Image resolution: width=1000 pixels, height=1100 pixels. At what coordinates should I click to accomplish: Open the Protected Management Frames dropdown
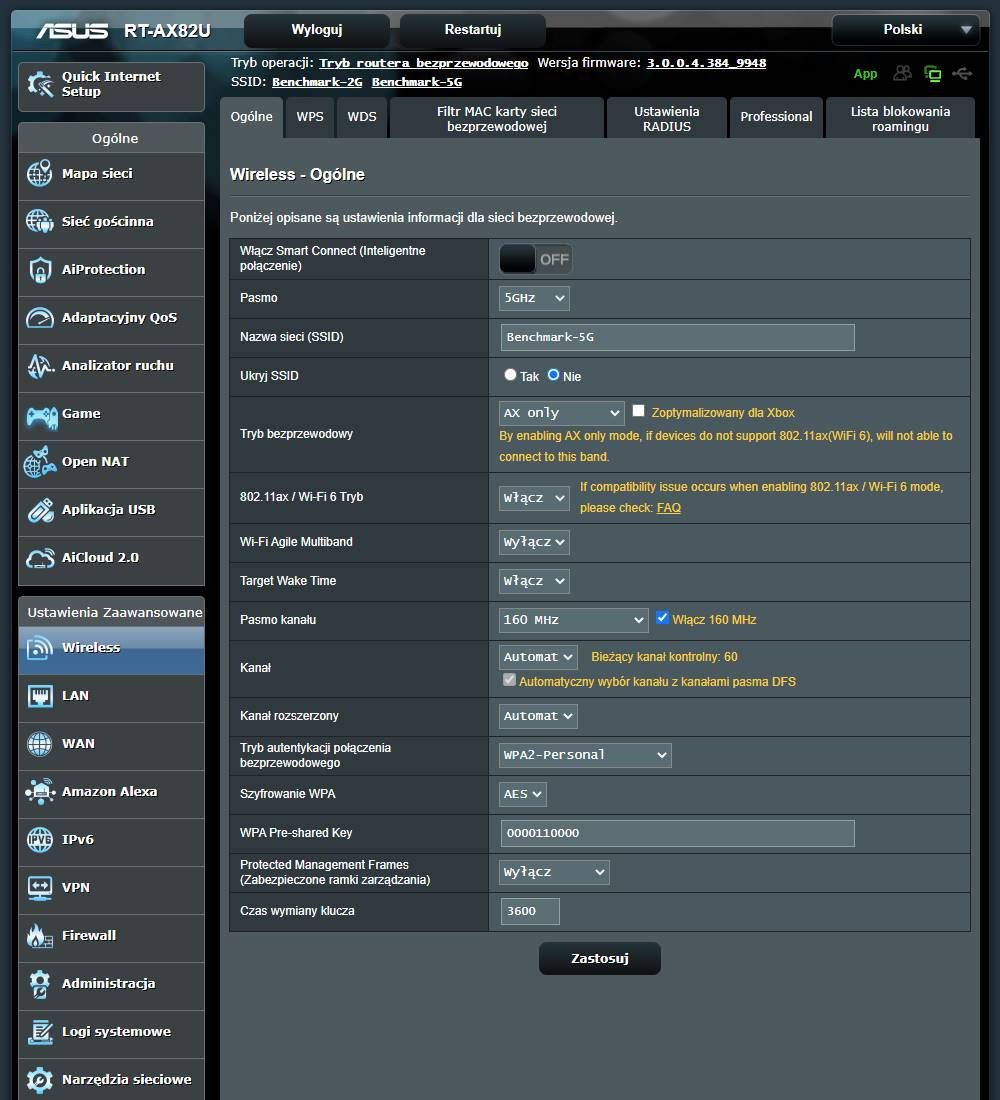(x=554, y=873)
